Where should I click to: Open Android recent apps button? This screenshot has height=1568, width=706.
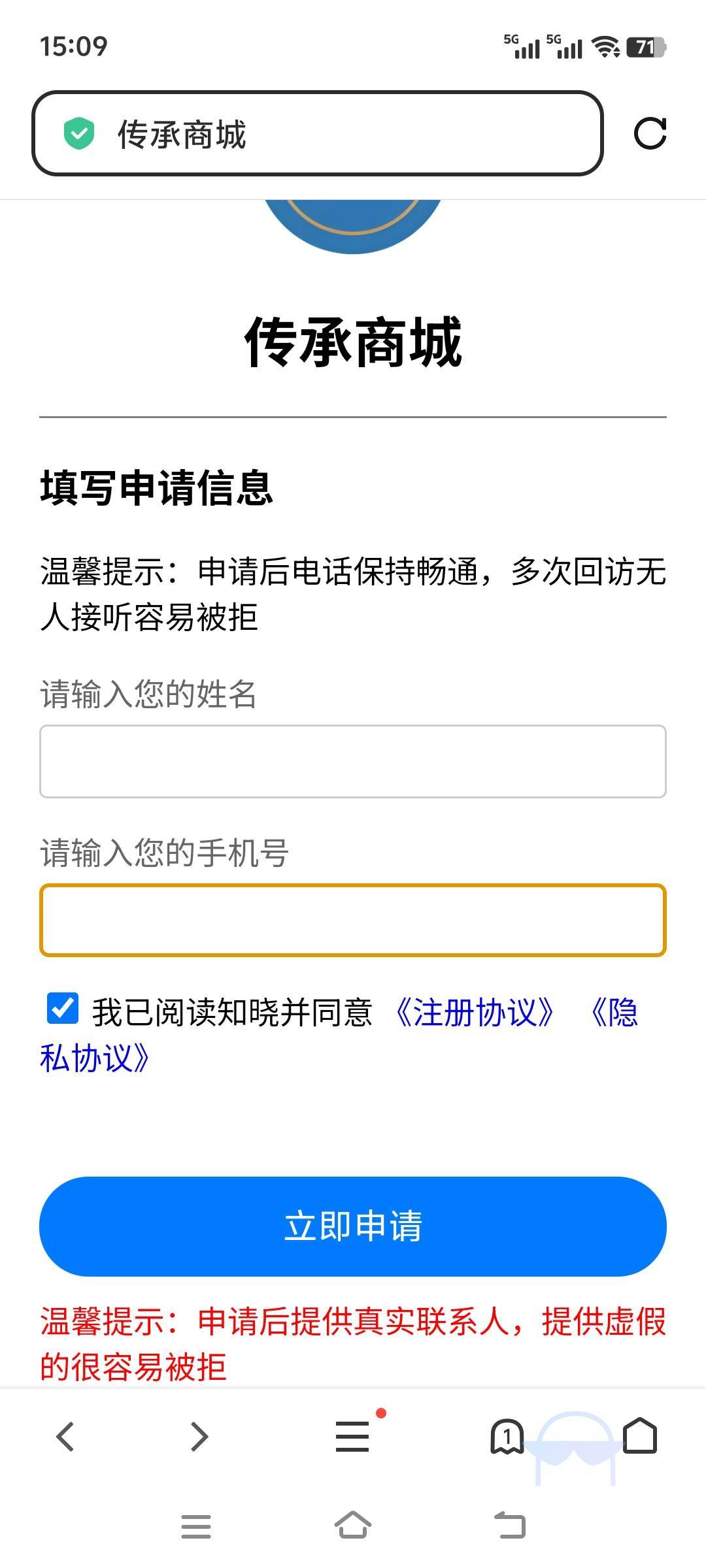196,1527
